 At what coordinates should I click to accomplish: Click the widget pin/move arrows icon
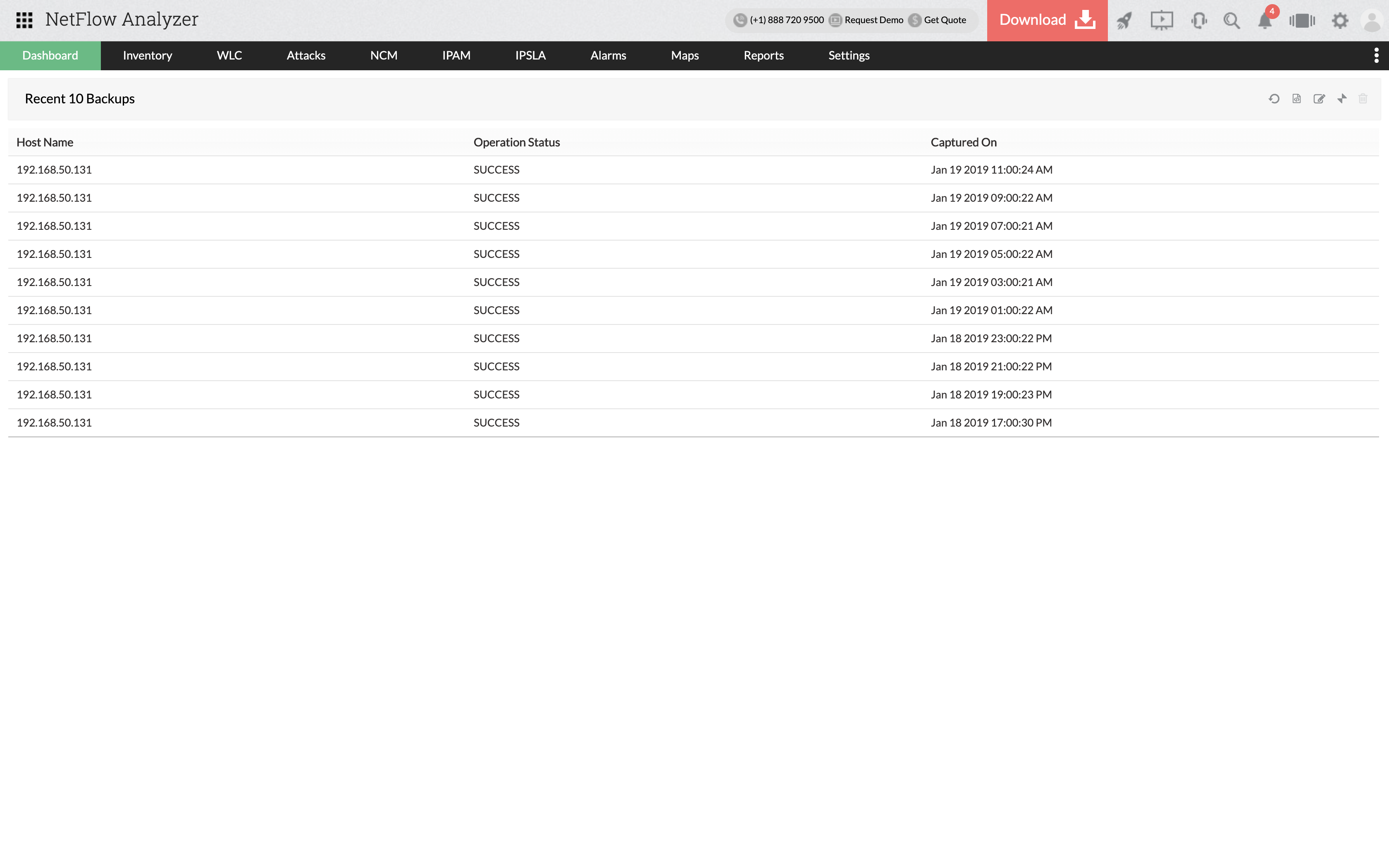(1341, 99)
